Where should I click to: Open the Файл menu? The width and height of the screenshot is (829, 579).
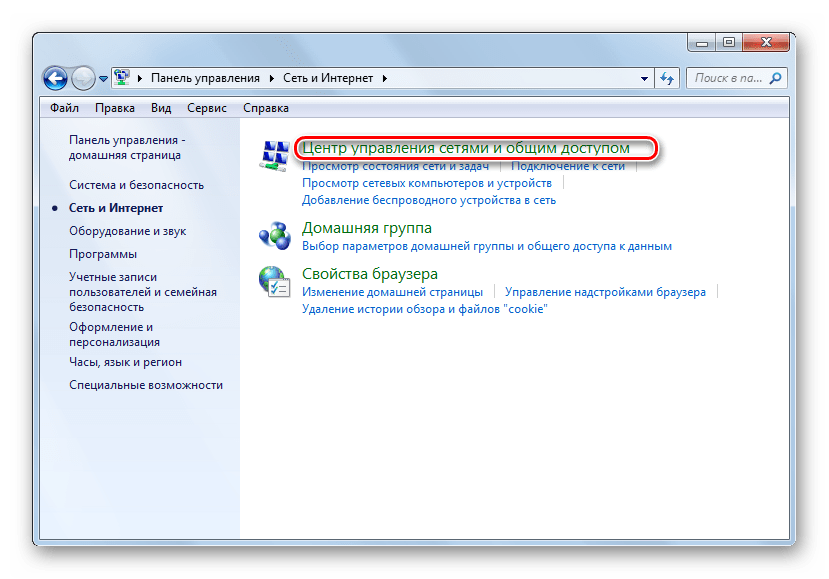pyautogui.click(x=64, y=108)
